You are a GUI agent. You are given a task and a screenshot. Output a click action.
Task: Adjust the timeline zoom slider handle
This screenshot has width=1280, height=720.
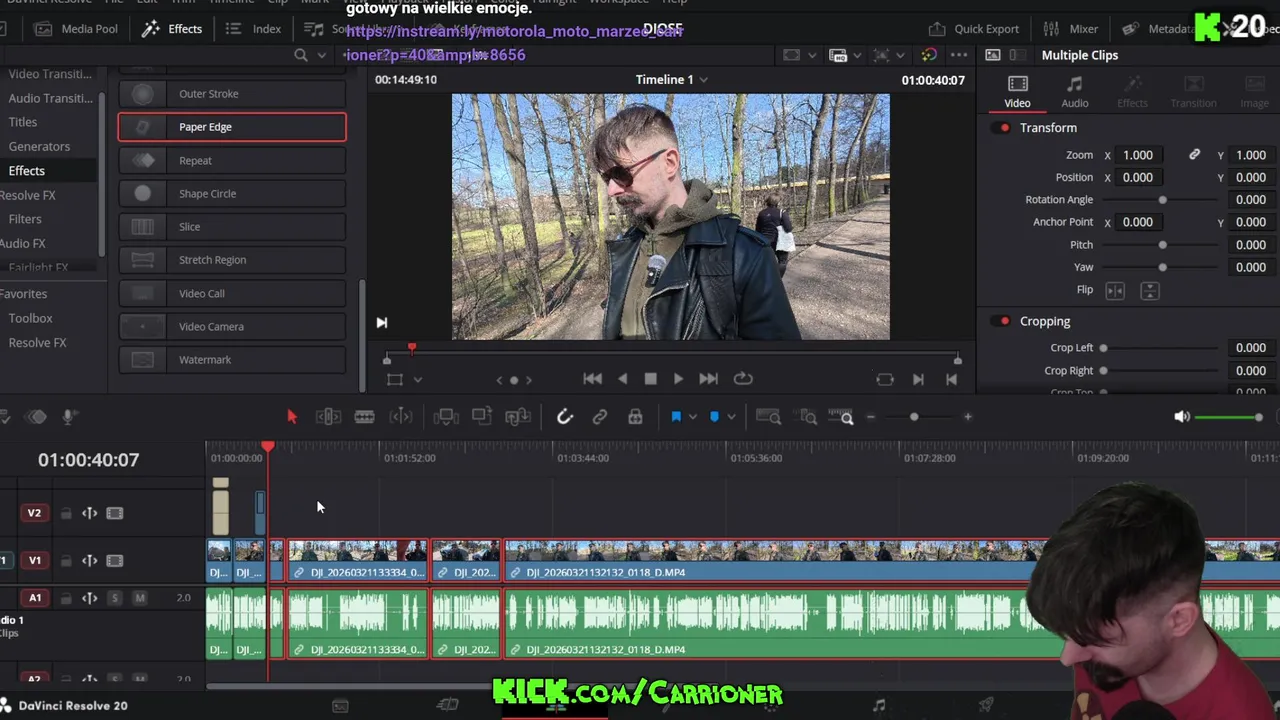914,417
